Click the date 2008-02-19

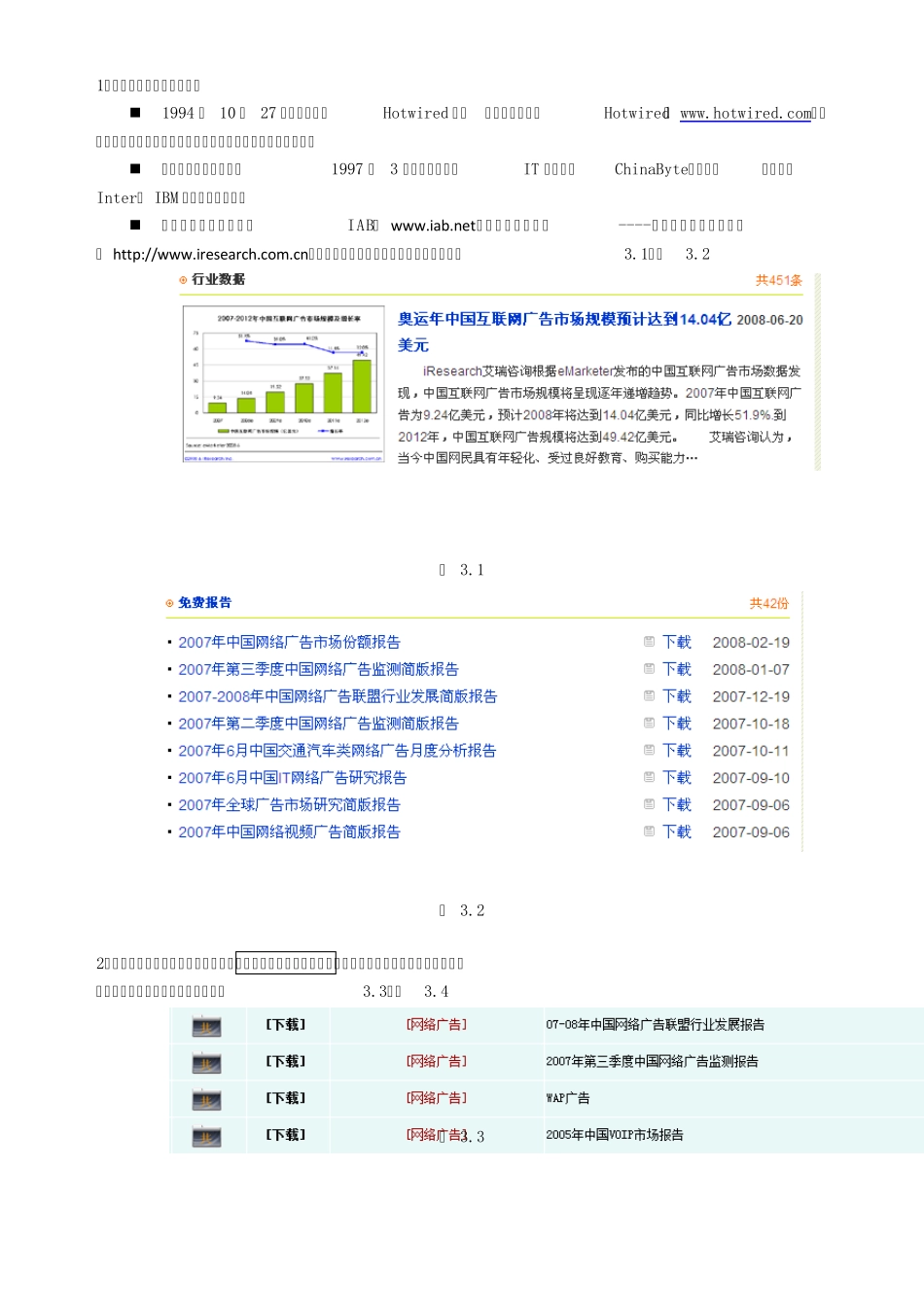[751, 643]
